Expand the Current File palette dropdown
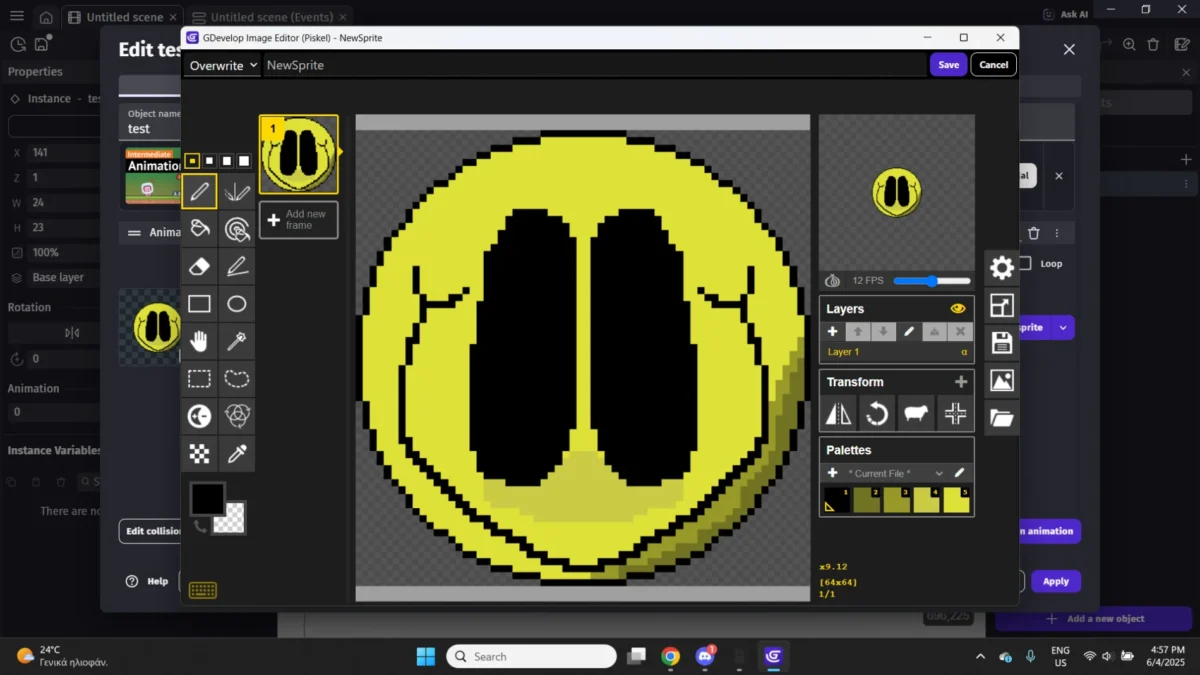The width and height of the screenshot is (1200, 675). coord(895,473)
